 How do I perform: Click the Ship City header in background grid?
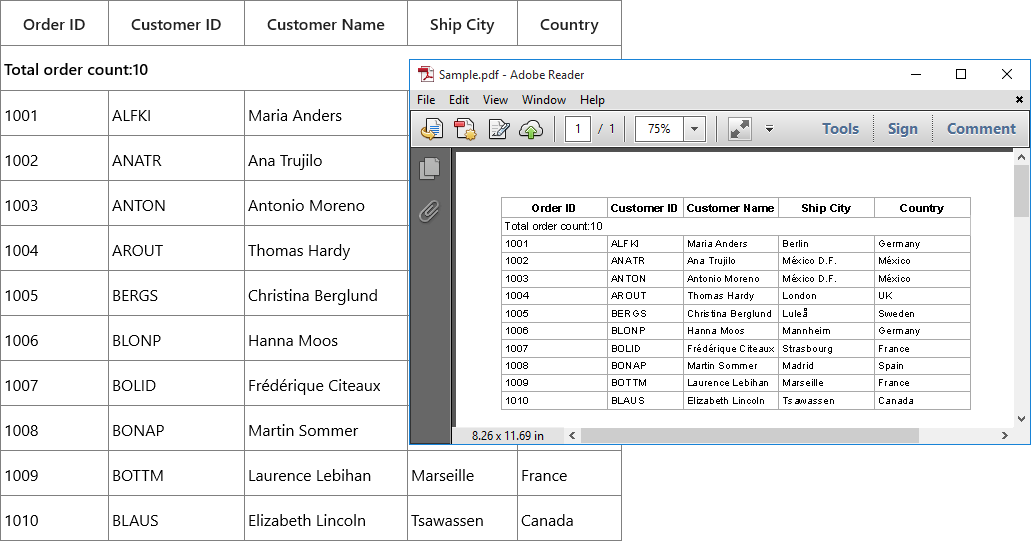[x=462, y=24]
